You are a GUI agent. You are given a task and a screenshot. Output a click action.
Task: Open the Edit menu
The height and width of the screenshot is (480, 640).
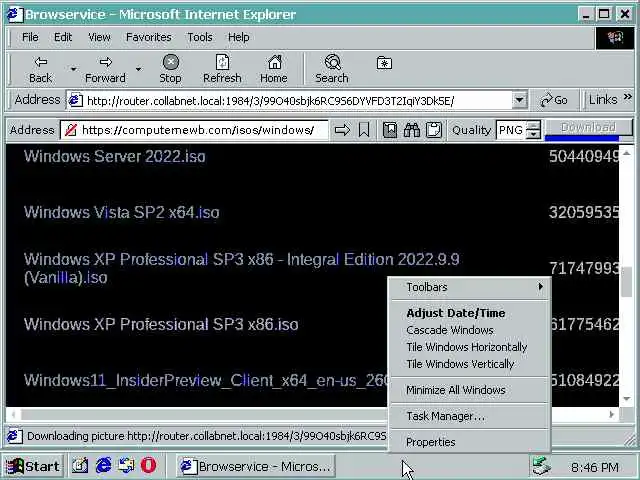tap(63, 37)
